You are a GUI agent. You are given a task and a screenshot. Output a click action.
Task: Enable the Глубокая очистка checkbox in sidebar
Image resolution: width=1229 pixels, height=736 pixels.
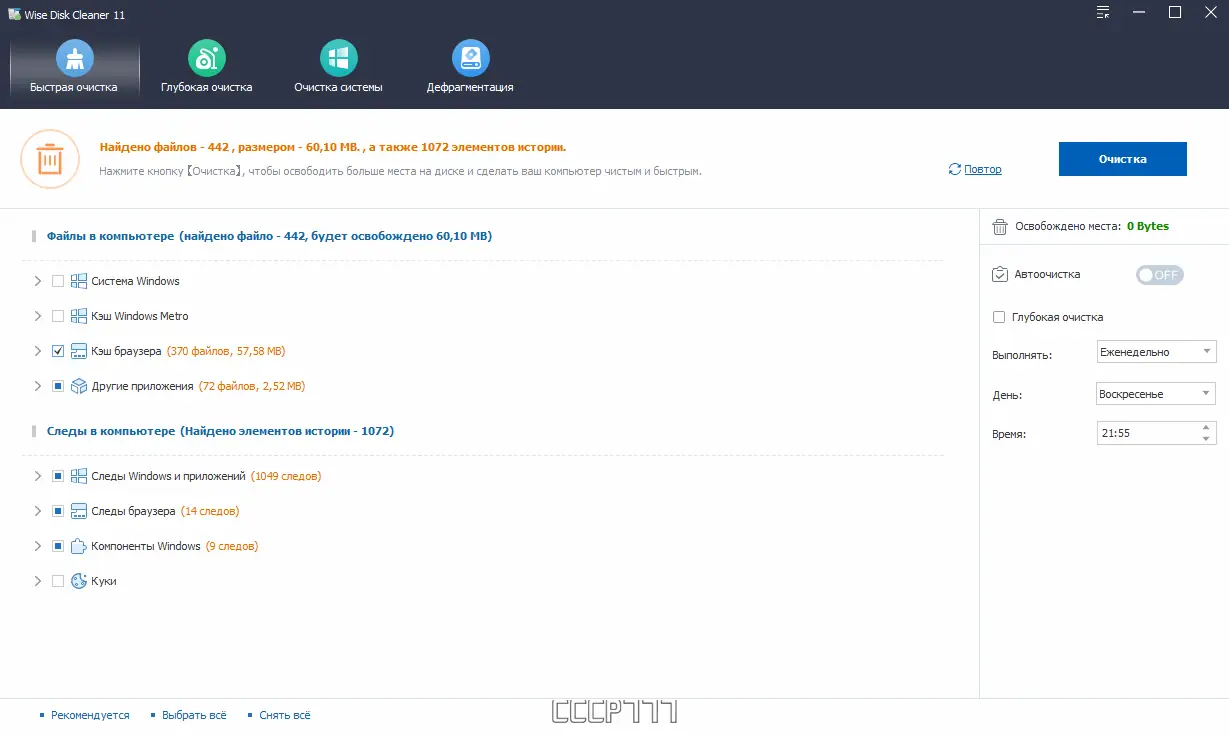[x=999, y=317]
